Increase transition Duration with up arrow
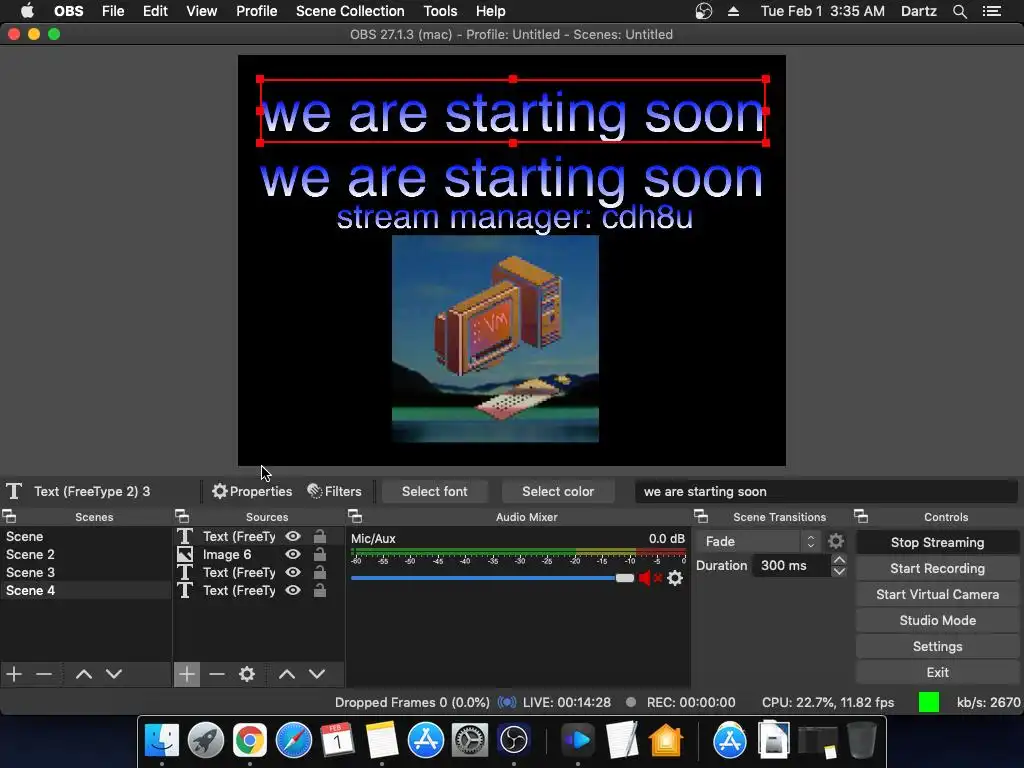1024x768 pixels. (x=839, y=560)
